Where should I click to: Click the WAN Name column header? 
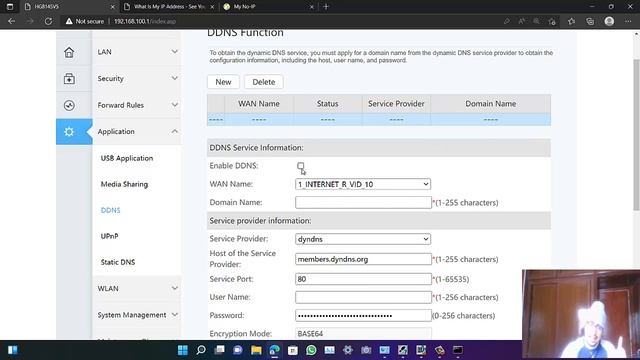click(x=259, y=104)
